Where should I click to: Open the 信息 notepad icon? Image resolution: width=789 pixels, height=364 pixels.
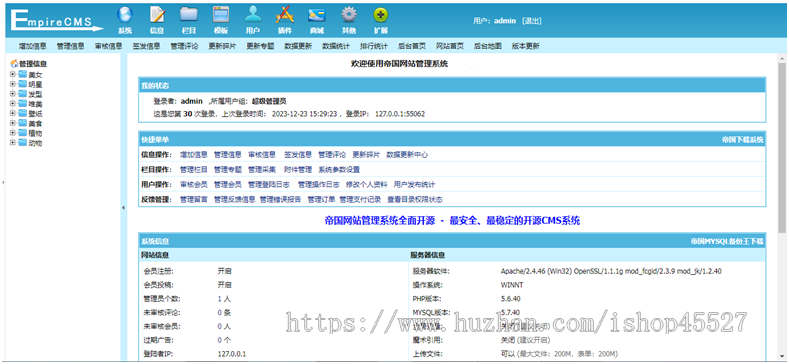tap(157, 14)
